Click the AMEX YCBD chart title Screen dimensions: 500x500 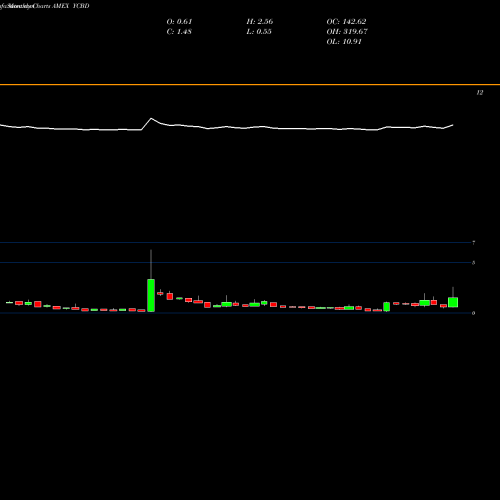(x=71, y=6)
